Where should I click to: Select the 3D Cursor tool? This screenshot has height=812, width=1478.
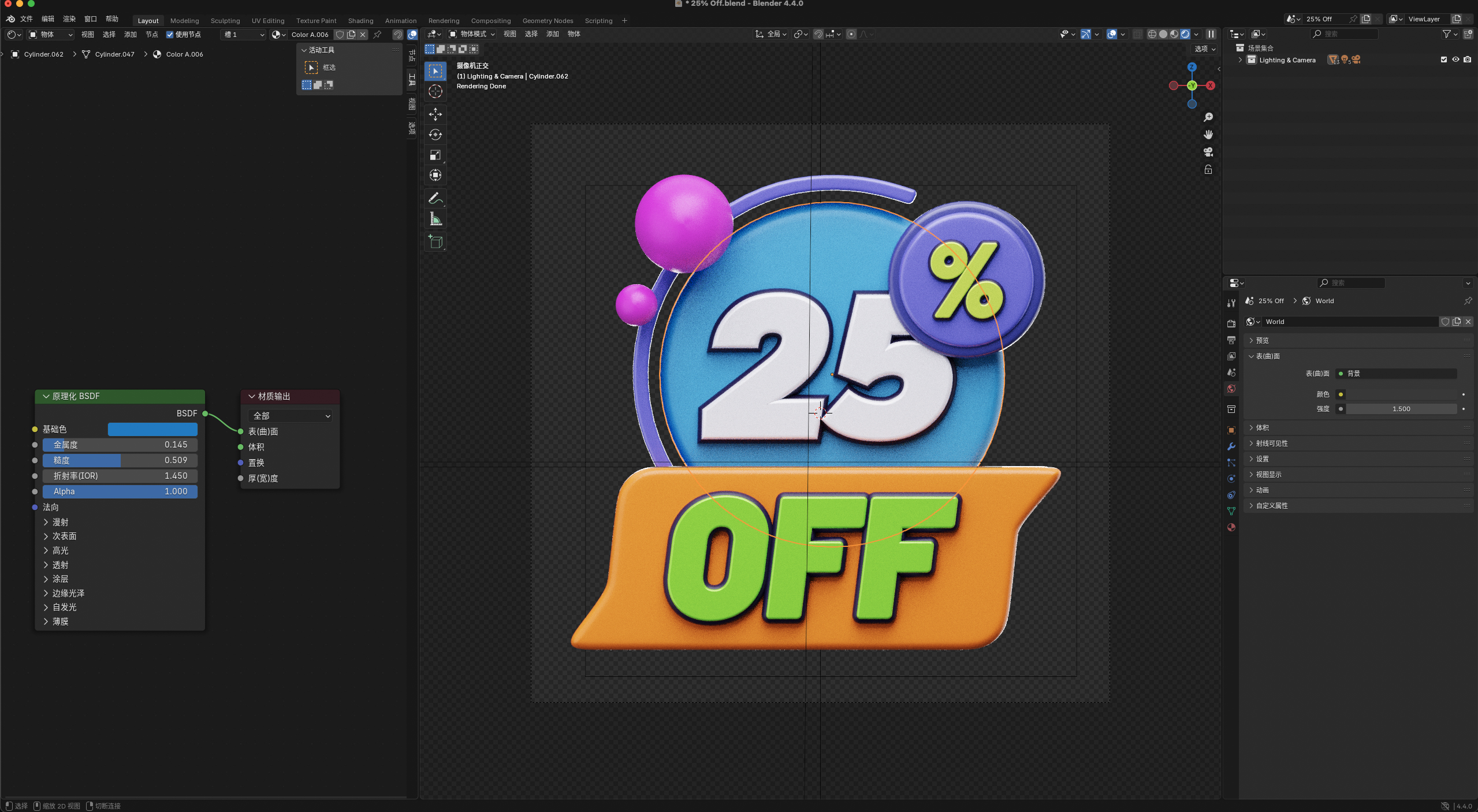(435, 91)
